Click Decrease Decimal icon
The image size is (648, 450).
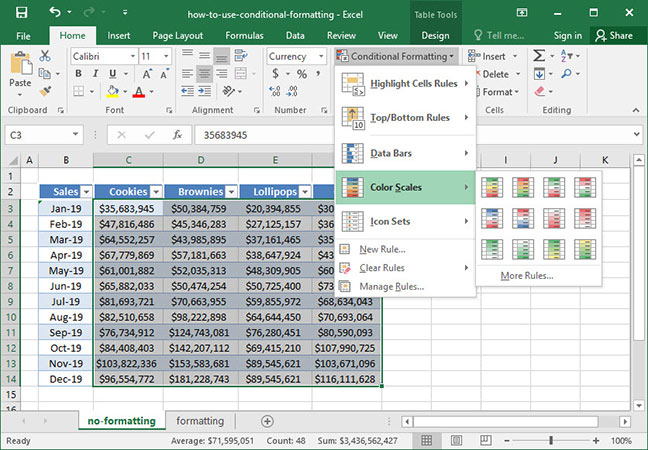click(292, 91)
